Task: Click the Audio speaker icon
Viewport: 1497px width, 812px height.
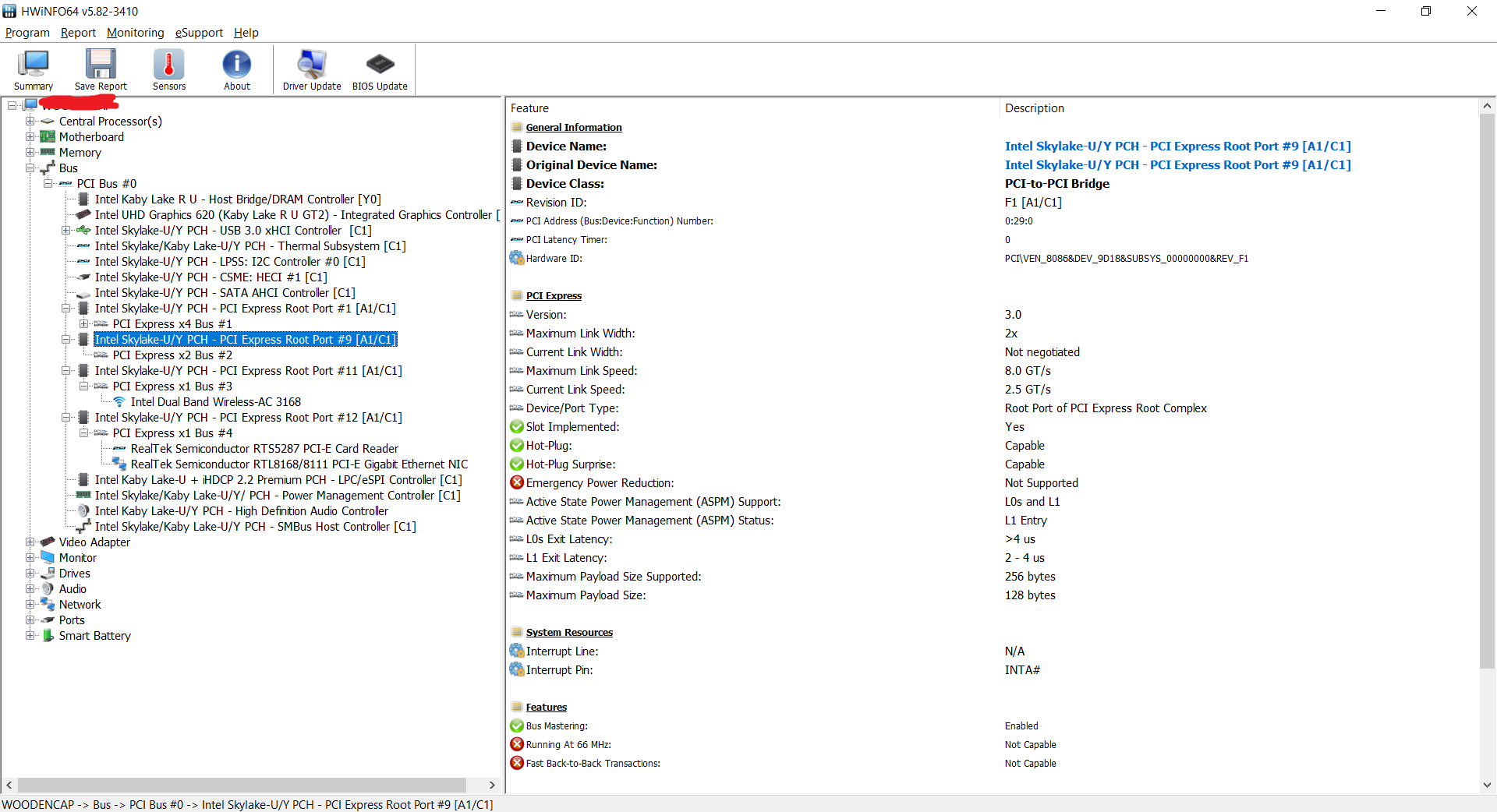Action: point(48,589)
